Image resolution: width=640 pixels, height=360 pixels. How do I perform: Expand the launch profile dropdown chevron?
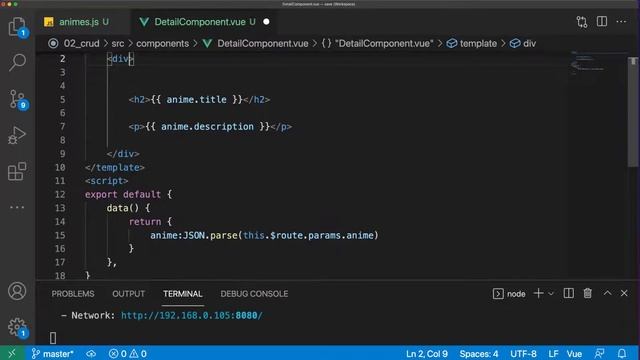[x=551, y=294]
